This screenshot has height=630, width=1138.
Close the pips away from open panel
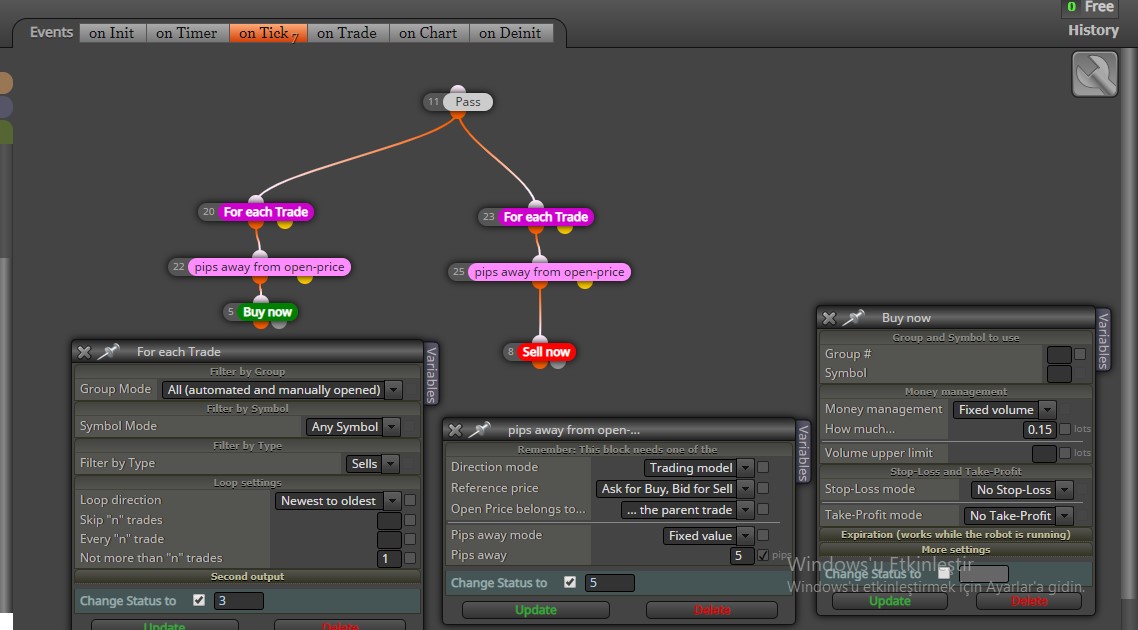point(455,430)
